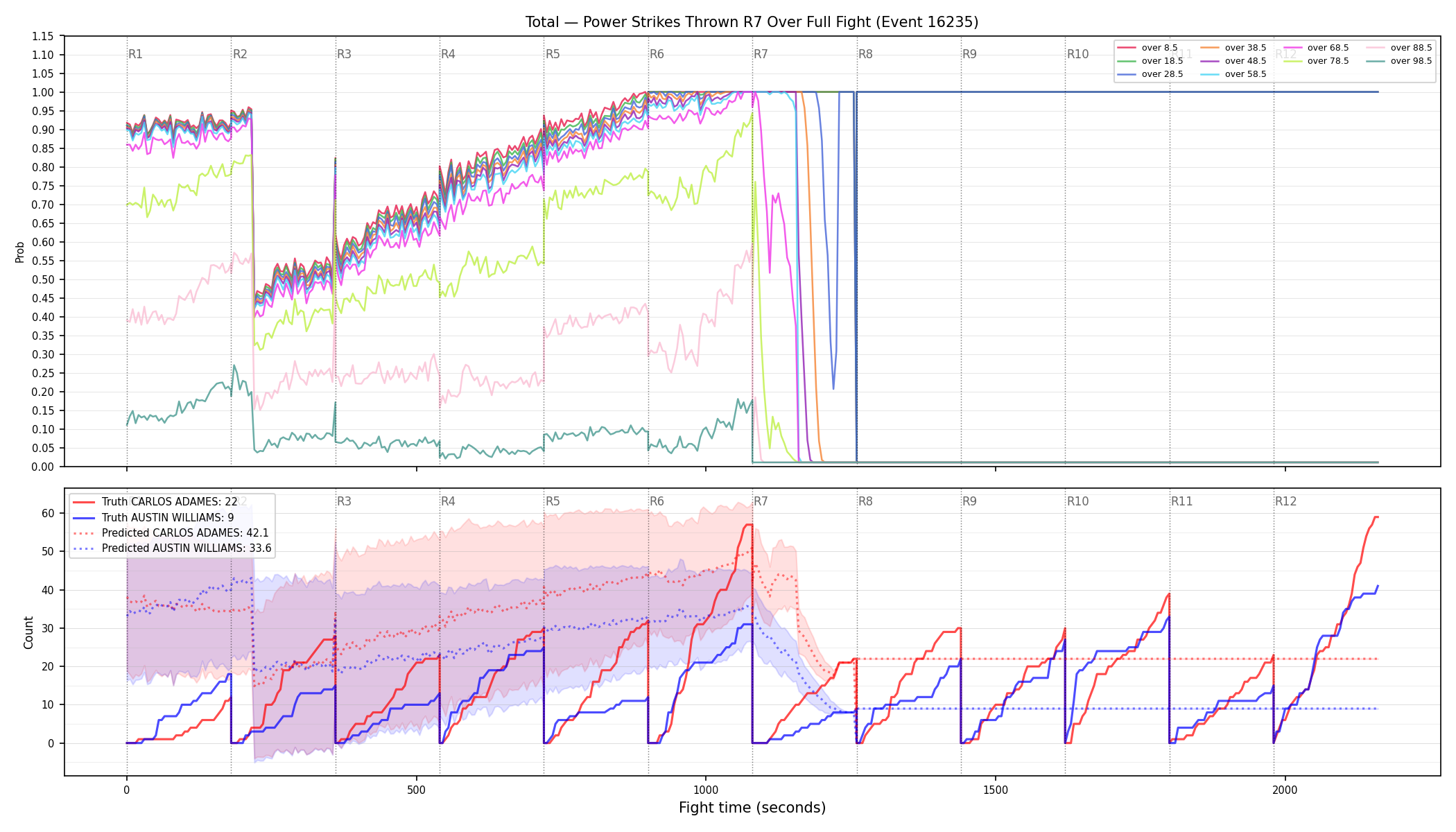This screenshot has height=832, width=1456.
Task: Select the R7 round label in bottom Count chart
Action: [x=761, y=501]
